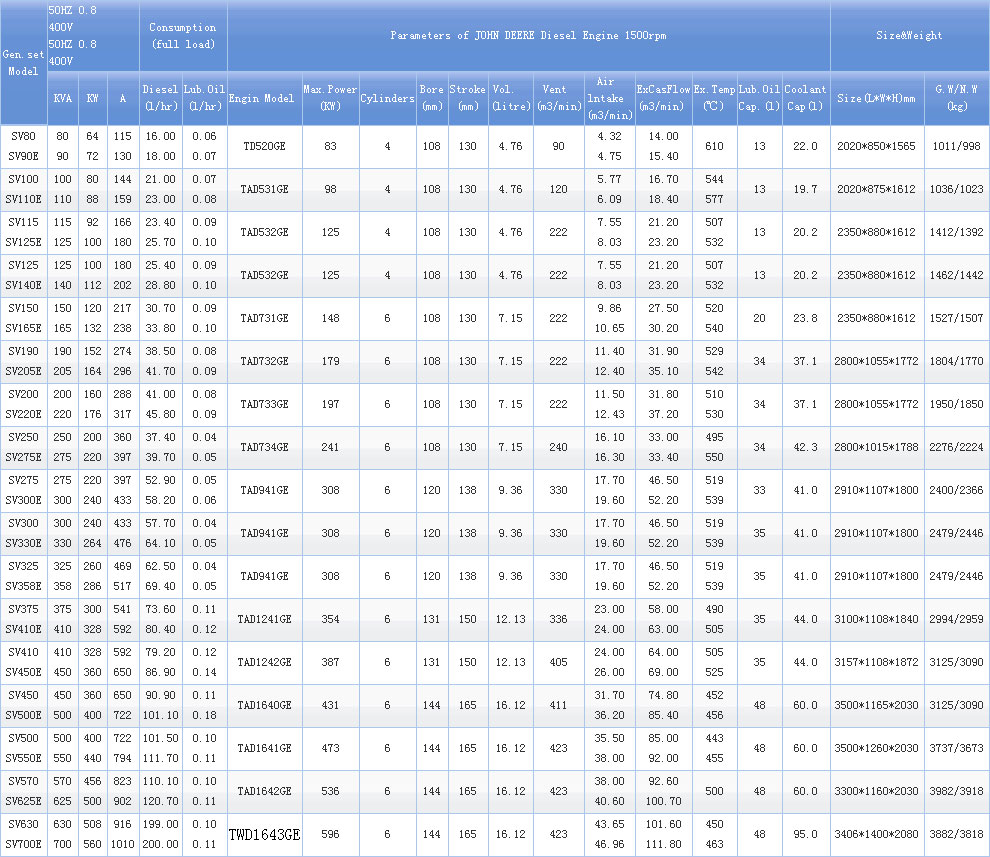Viewport: 990px width, 857px height.
Task: Click the "Vent (m3/min)" column header
Action: pos(559,98)
